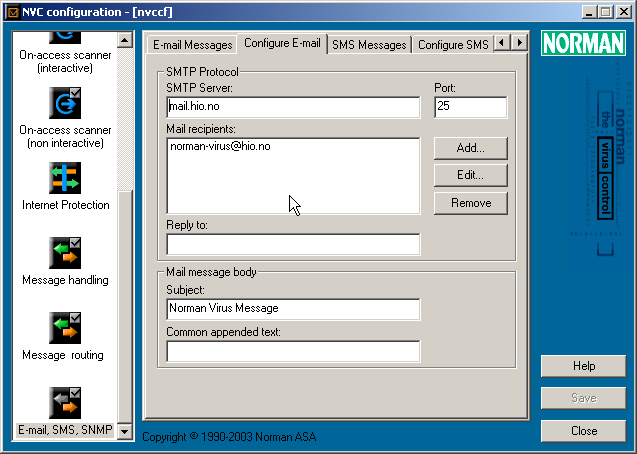The image size is (637, 454).
Task: Select norman-virus@hio.no in the recipients list
Action: (x=220, y=146)
